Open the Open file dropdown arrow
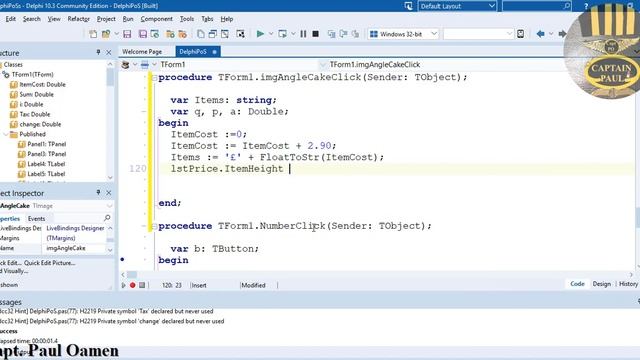640x360 pixels. [x=116, y=34]
